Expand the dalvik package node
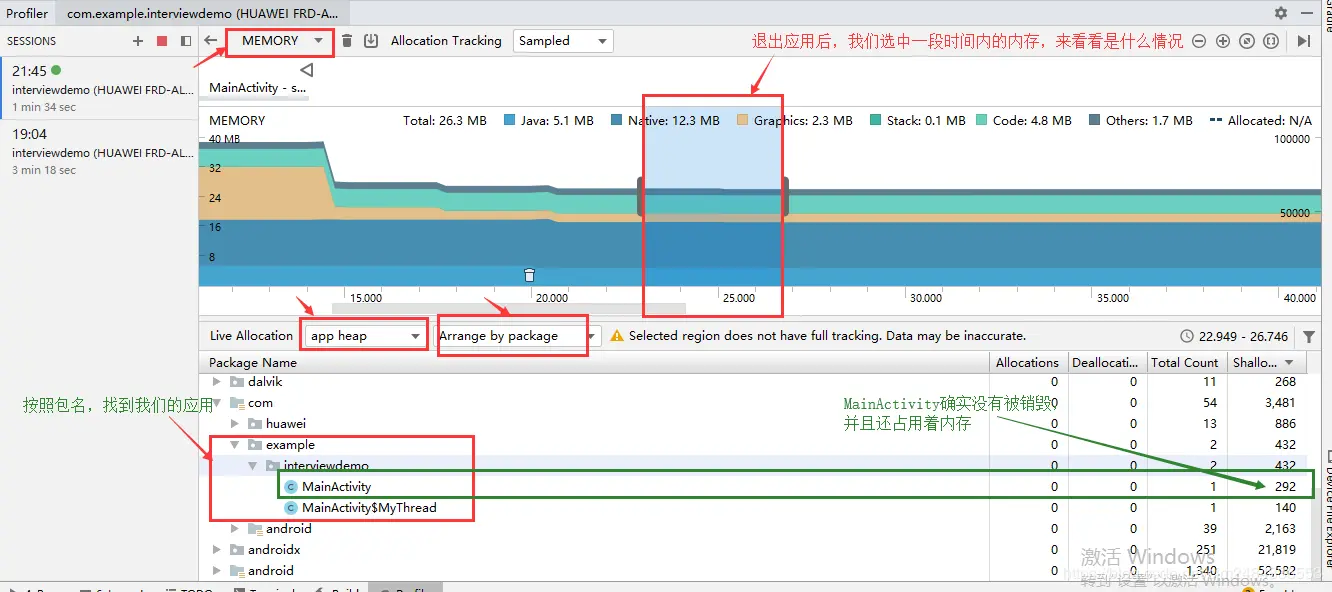This screenshot has height=592, width=1332. pyautogui.click(x=217, y=382)
